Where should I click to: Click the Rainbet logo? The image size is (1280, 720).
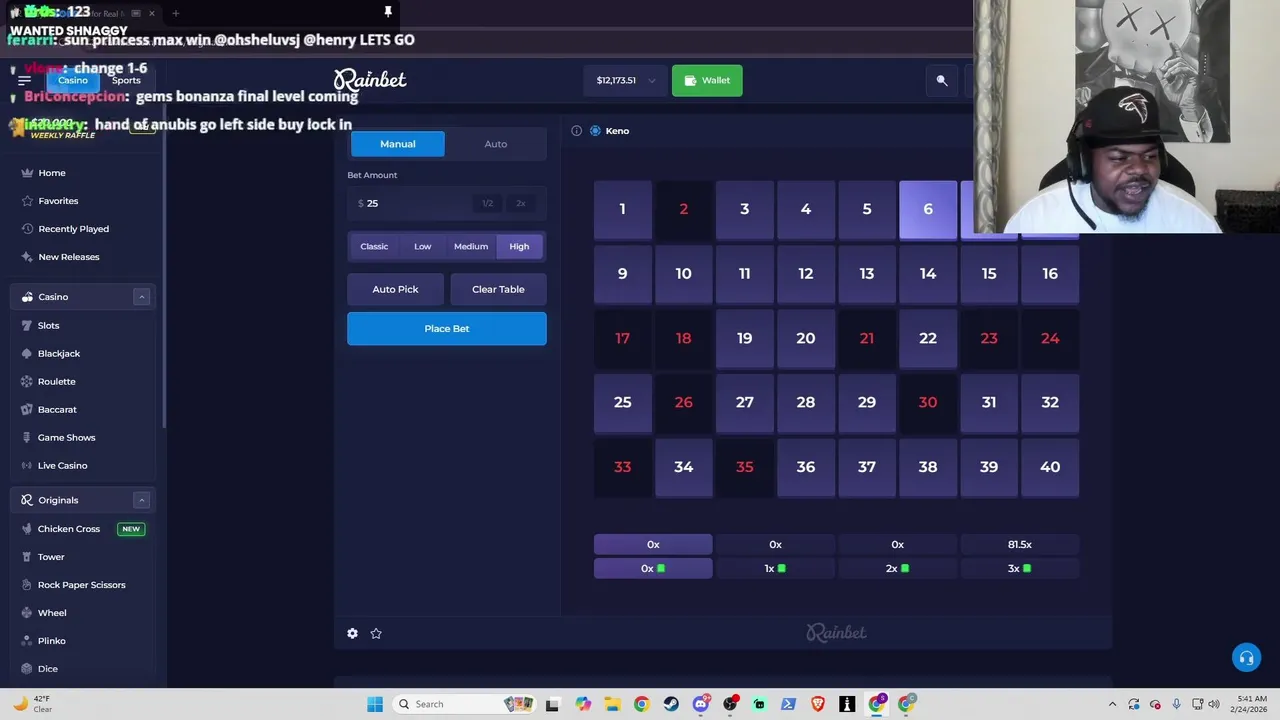coord(370,80)
